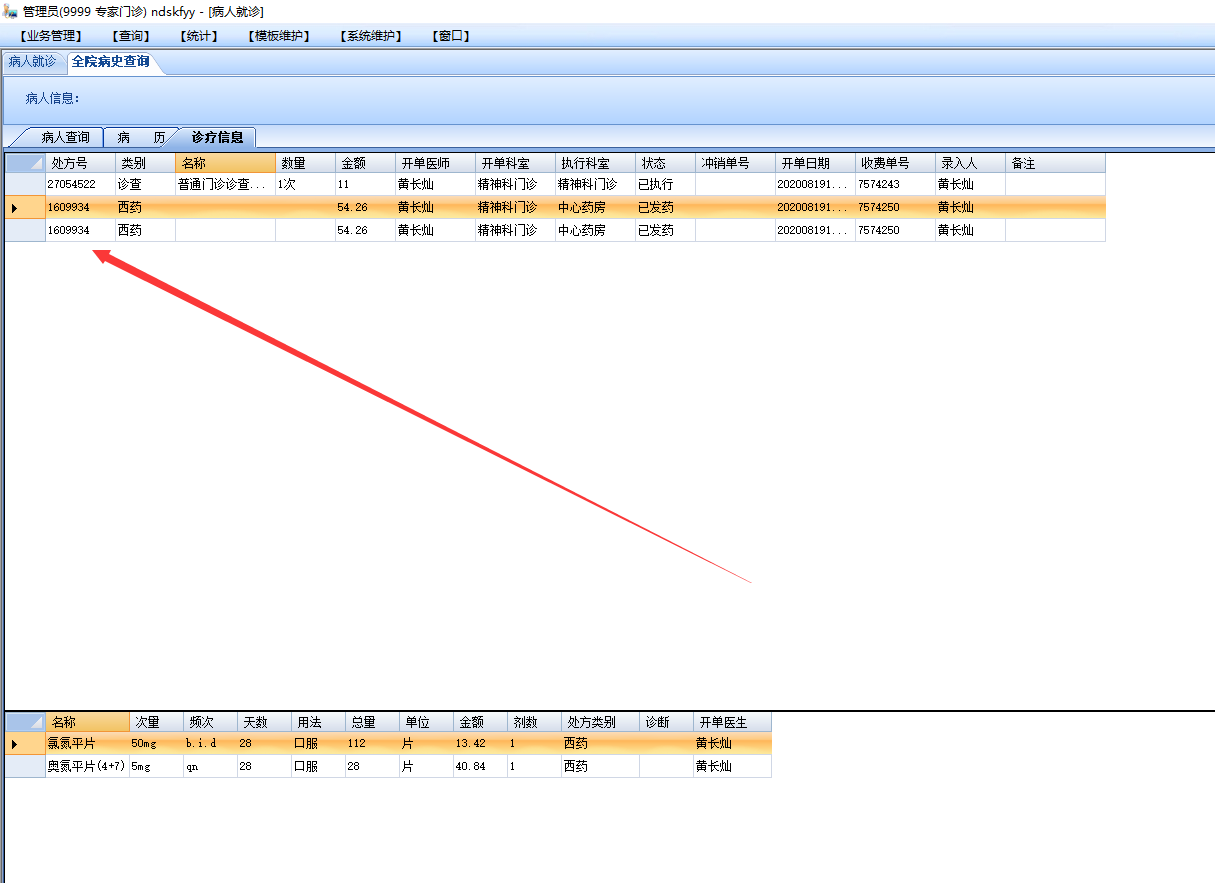Sort by 开单日期 column header

coord(815,163)
